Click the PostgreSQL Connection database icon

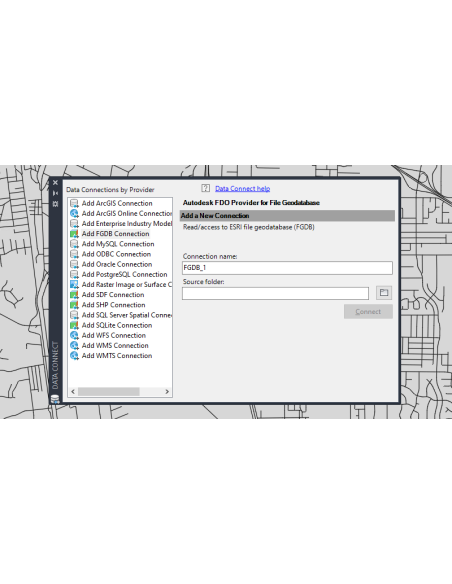pos(74,274)
